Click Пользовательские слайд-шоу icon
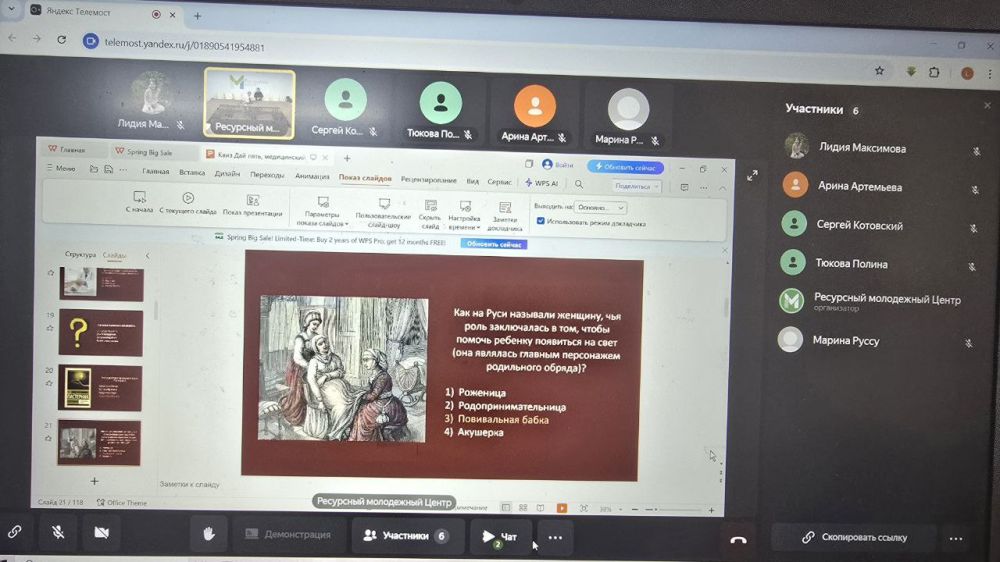1000x562 pixels. pyautogui.click(x=383, y=213)
